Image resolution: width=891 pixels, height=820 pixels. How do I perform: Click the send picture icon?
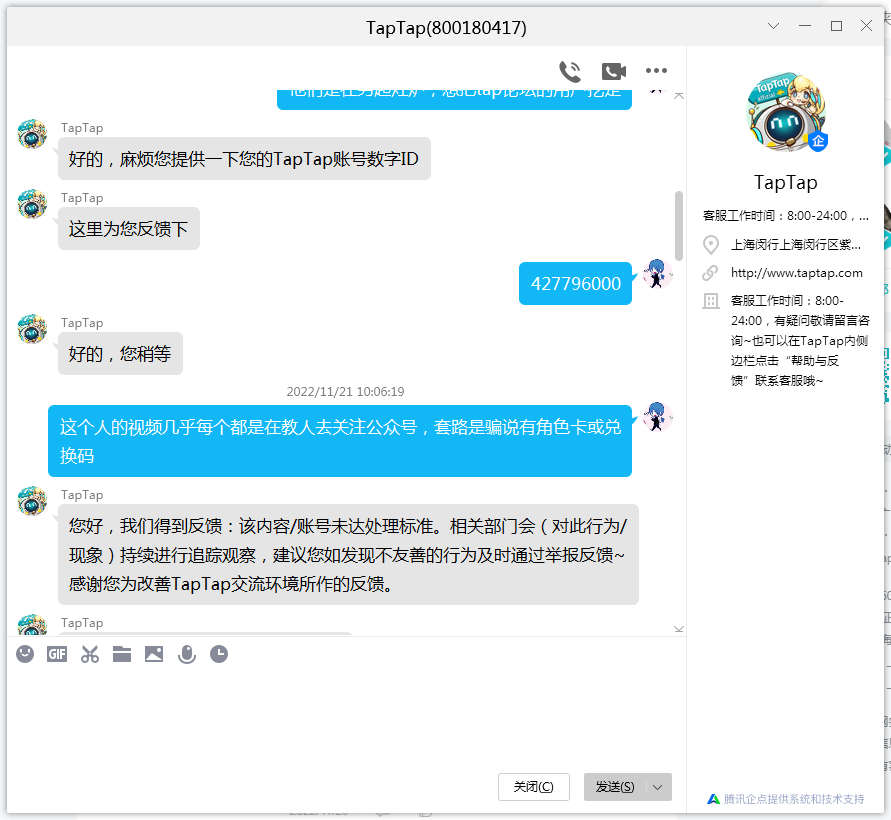click(x=154, y=654)
